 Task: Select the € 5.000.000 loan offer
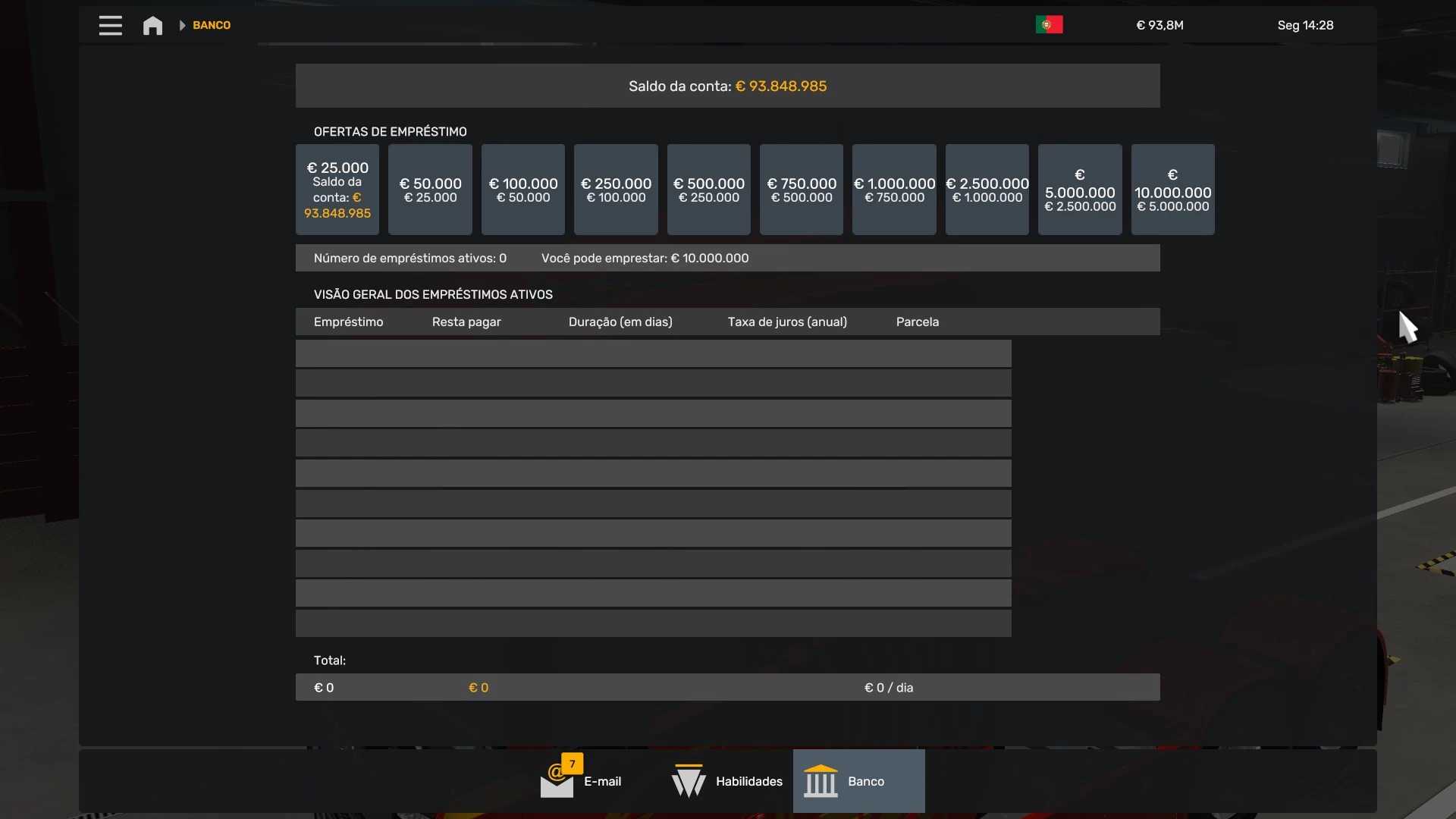pyautogui.click(x=1080, y=190)
